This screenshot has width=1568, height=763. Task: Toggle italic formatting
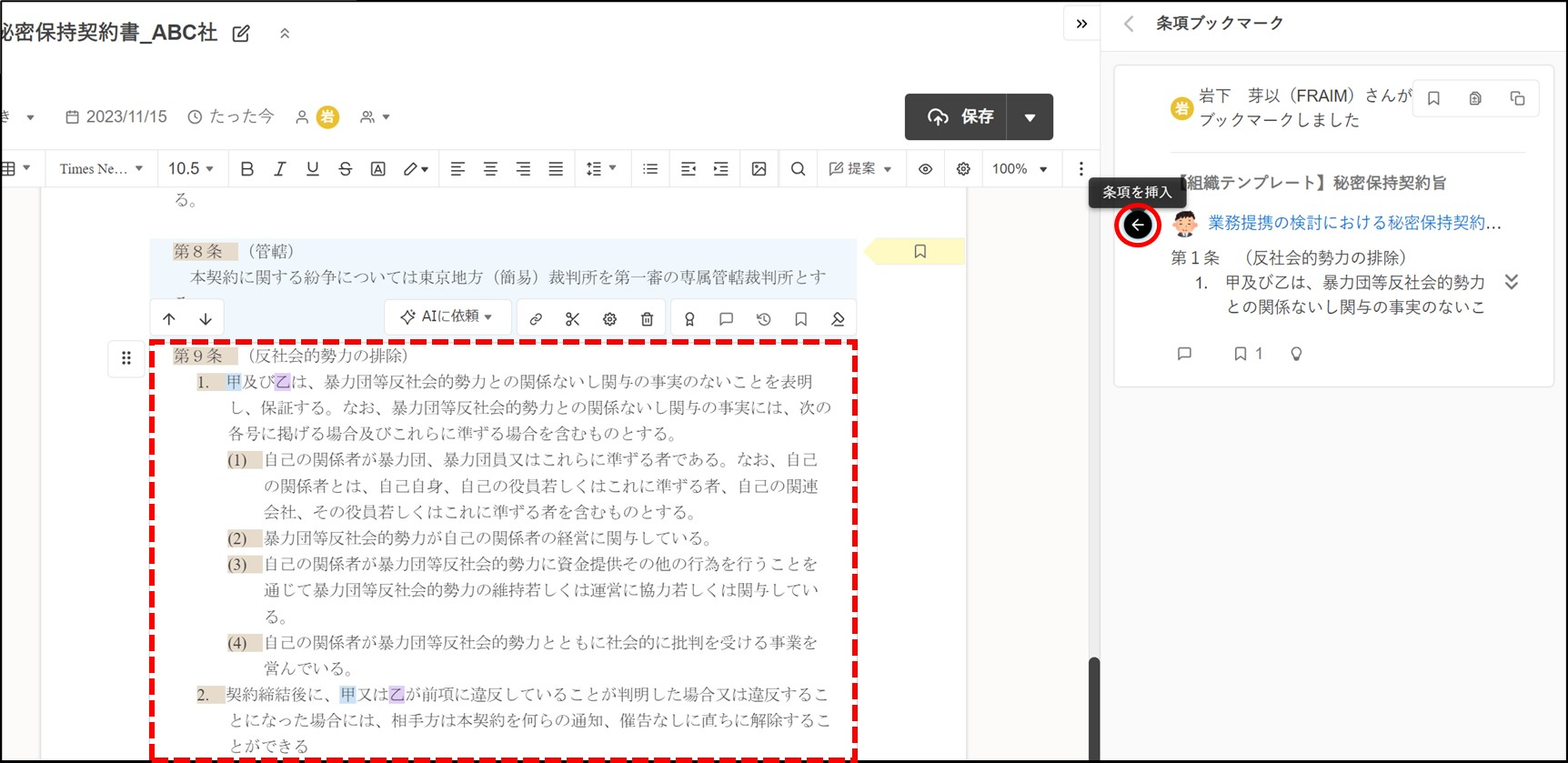[x=279, y=169]
